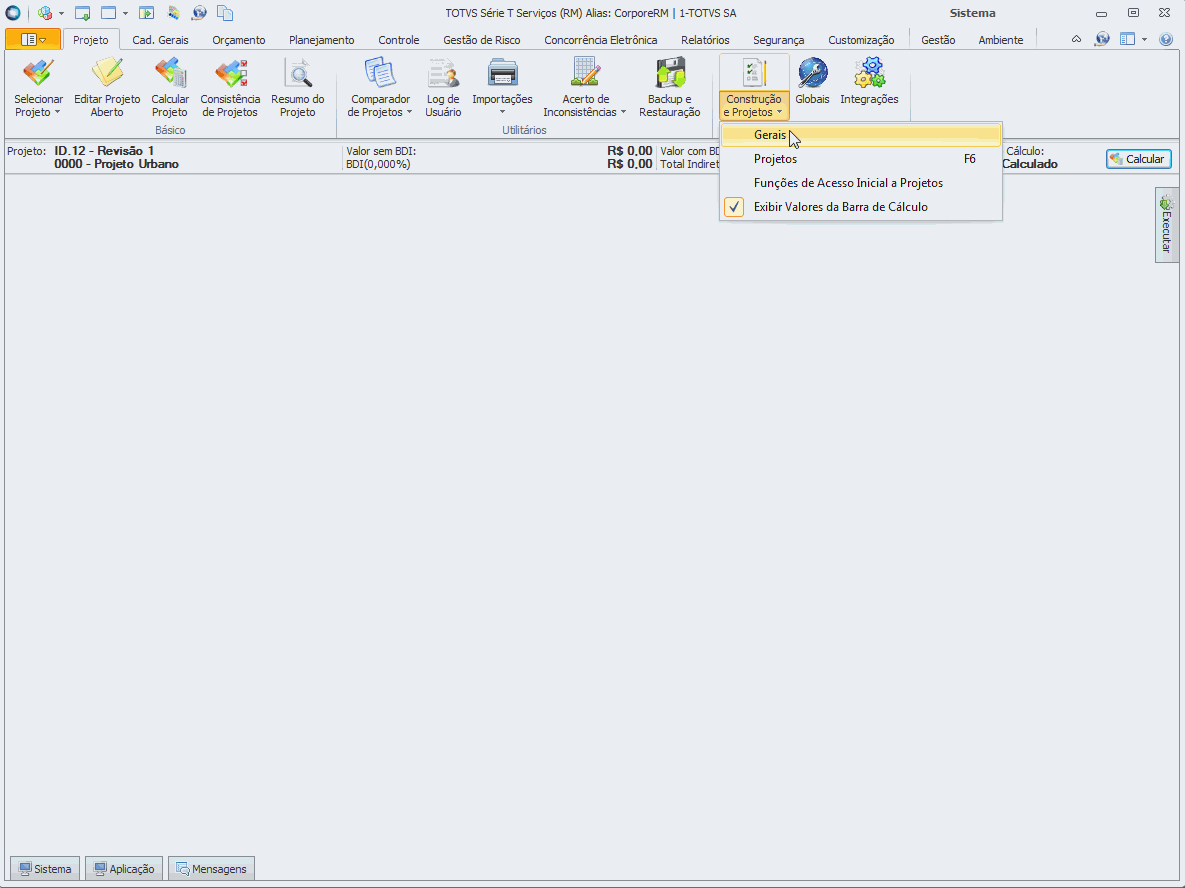Click the Importações printer icon
The width and height of the screenshot is (1185, 888).
coord(502,73)
